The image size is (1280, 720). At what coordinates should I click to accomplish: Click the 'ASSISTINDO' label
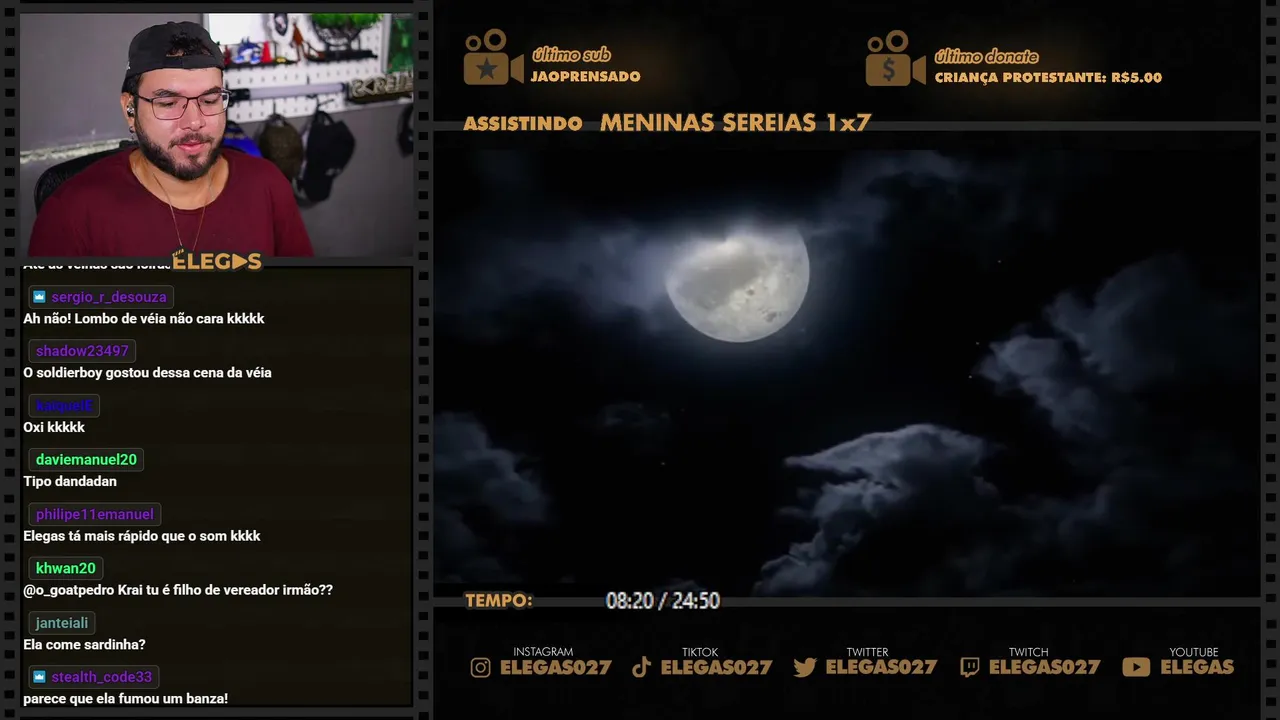coord(523,124)
